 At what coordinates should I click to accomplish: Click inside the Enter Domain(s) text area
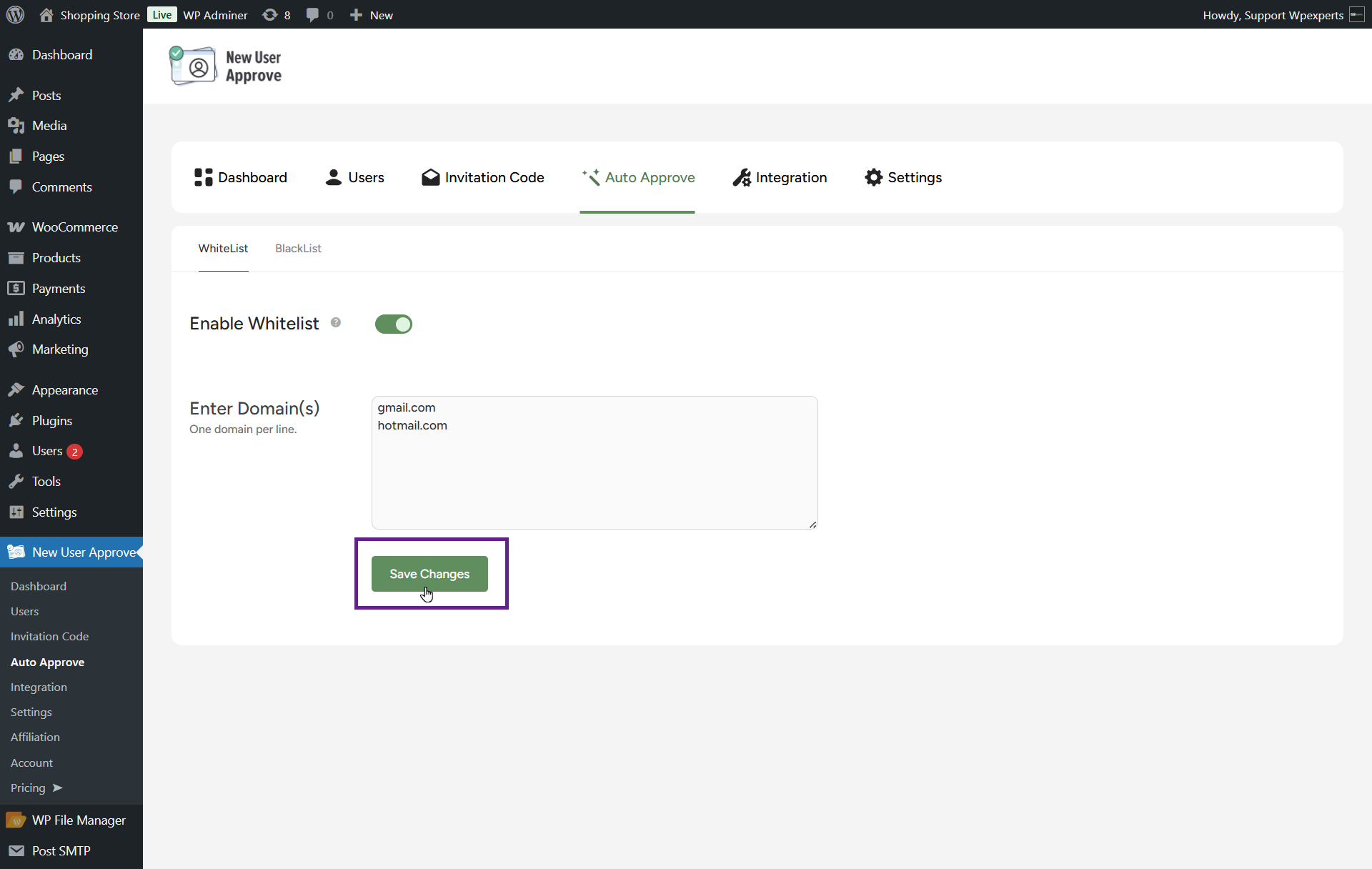594,472
